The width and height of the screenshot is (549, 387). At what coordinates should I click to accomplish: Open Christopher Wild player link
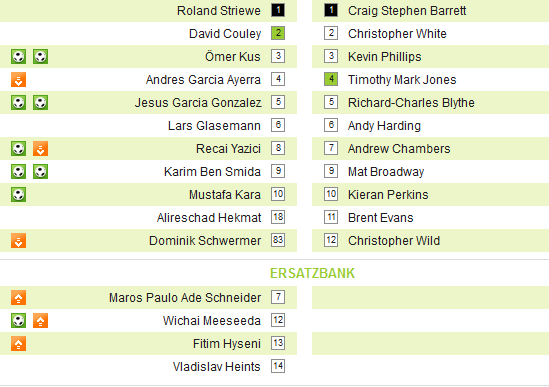pyautogui.click(x=394, y=241)
